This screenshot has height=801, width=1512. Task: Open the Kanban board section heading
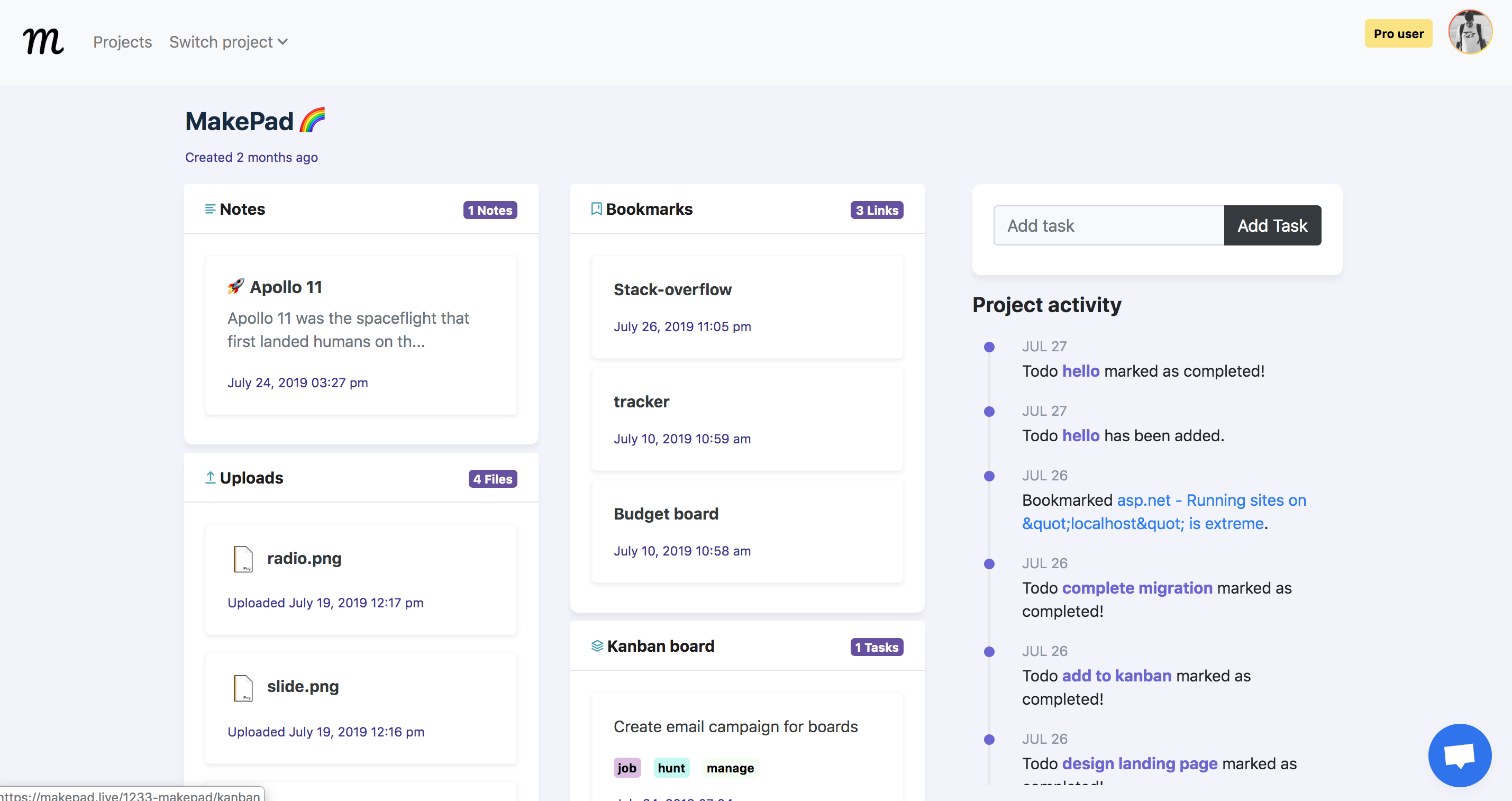click(660, 646)
